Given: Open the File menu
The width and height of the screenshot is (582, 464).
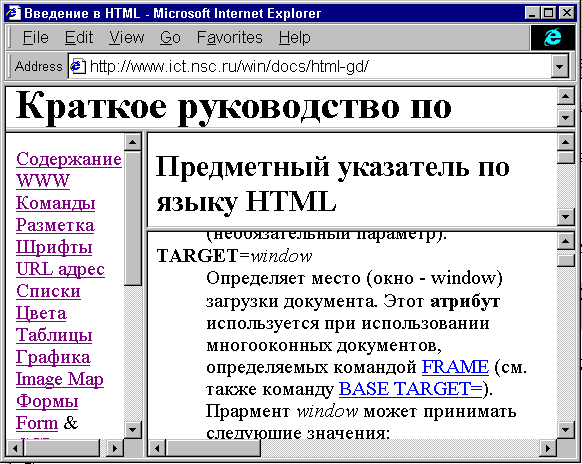Looking at the screenshot, I should click(x=35, y=37).
